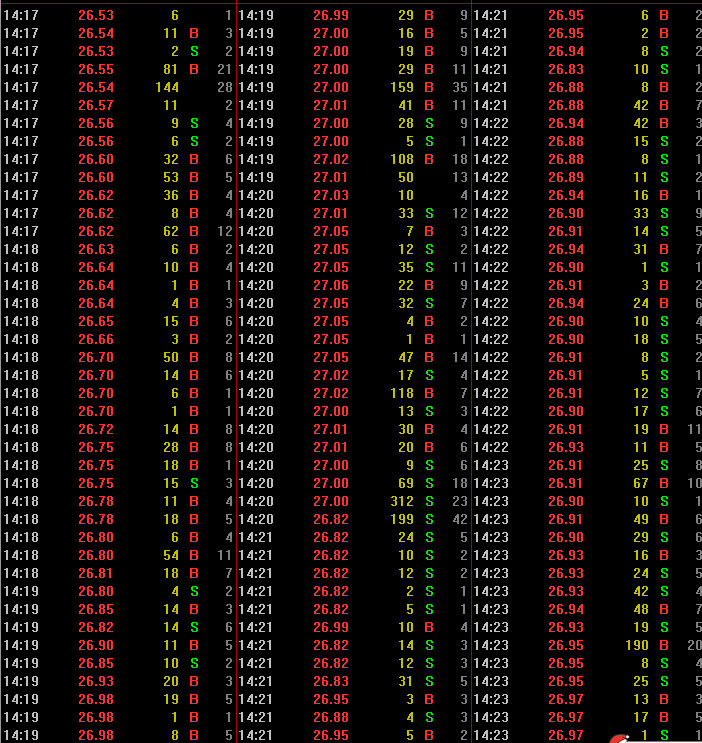Select the time cell of the 190 volume row
This screenshot has width=702, height=743.
pyautogui.click(x=491, y=645)
